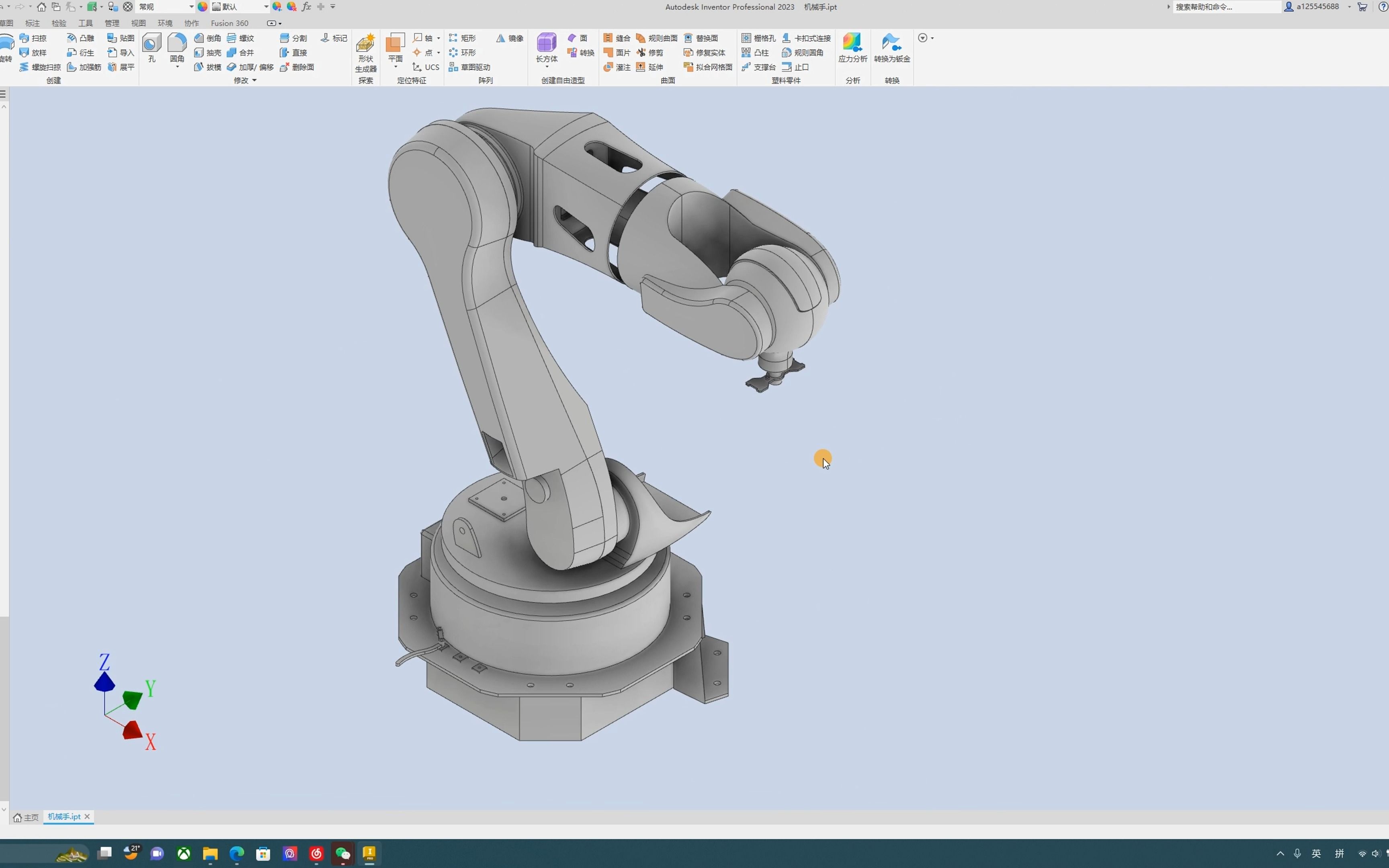Screen dimensions: 1389x868
Task: Switch to the 视图 ribbon tab
Action: pyautogui.click(x=138, y=23)
